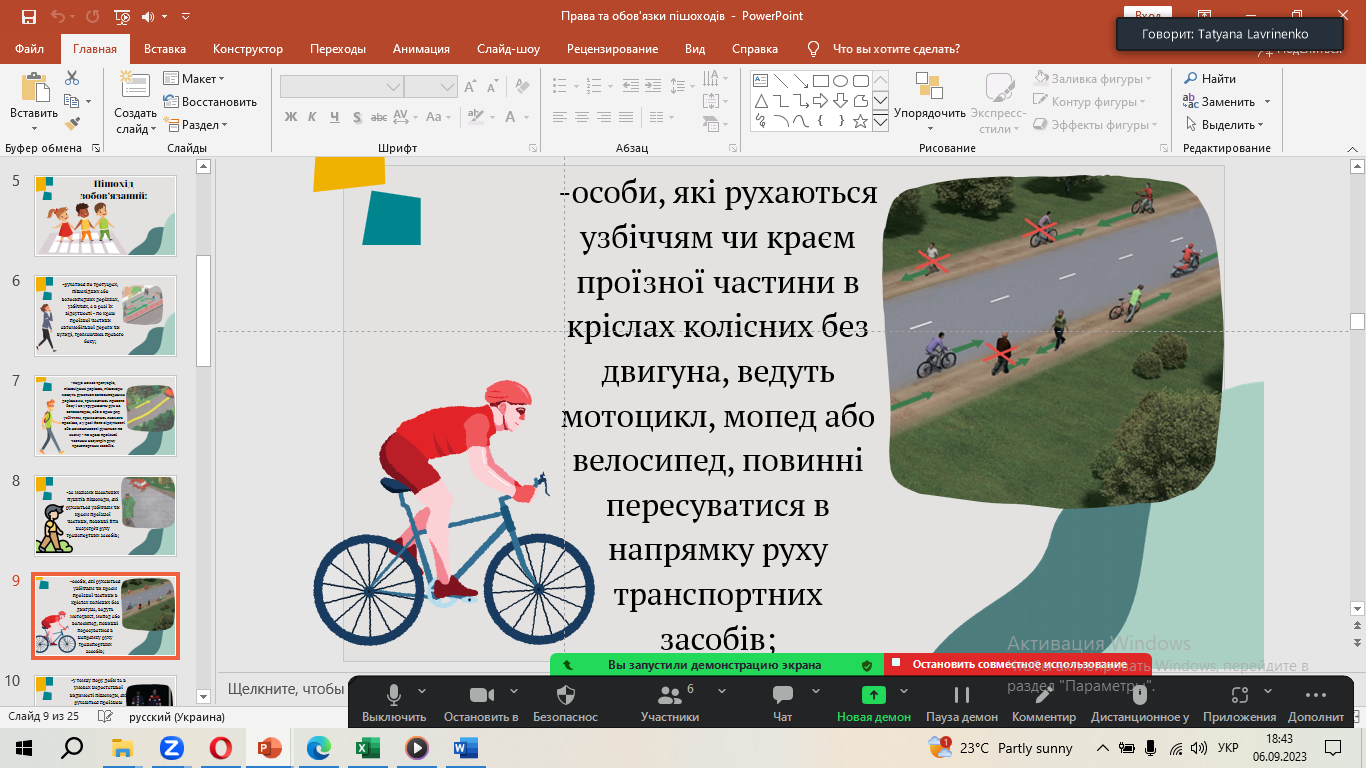Select the oval shape in gallery

(840, 81)
